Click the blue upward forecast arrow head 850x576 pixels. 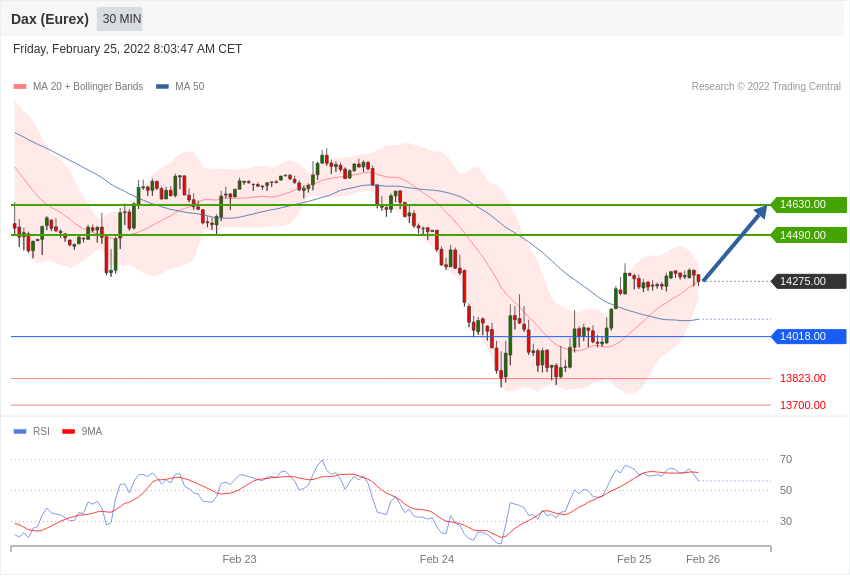761,212
